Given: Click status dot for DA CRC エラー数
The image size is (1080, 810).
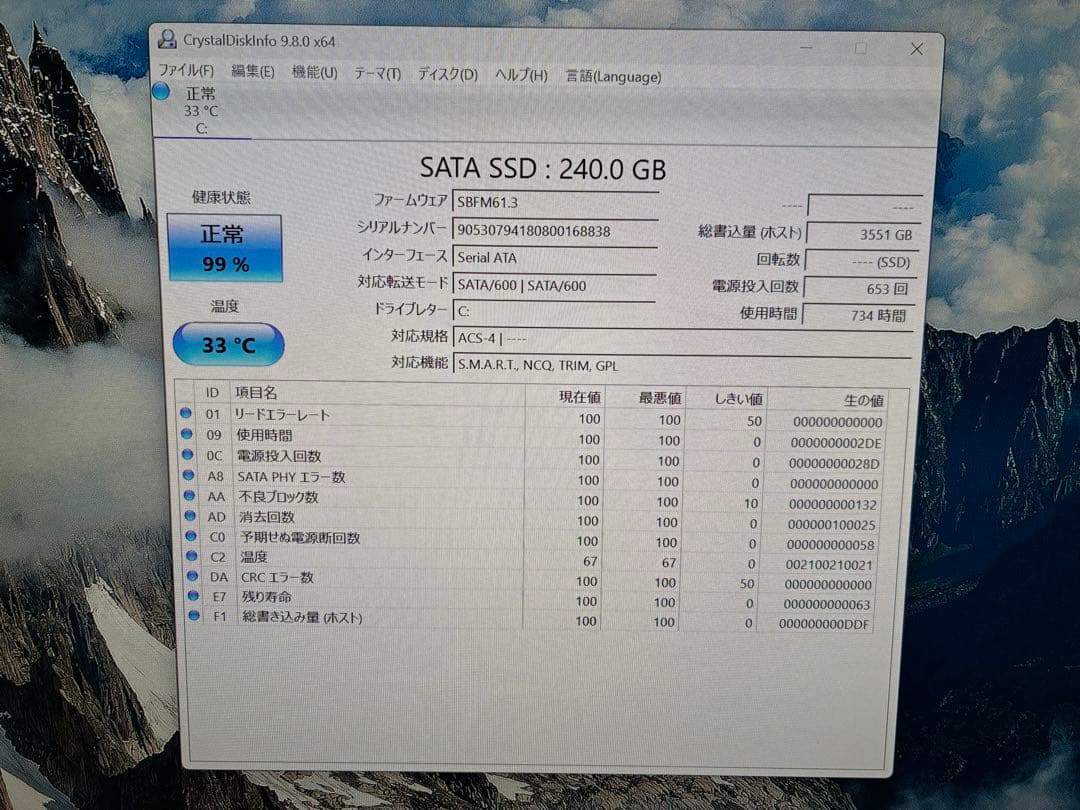Looking at the screenshot, I should 193,576.
